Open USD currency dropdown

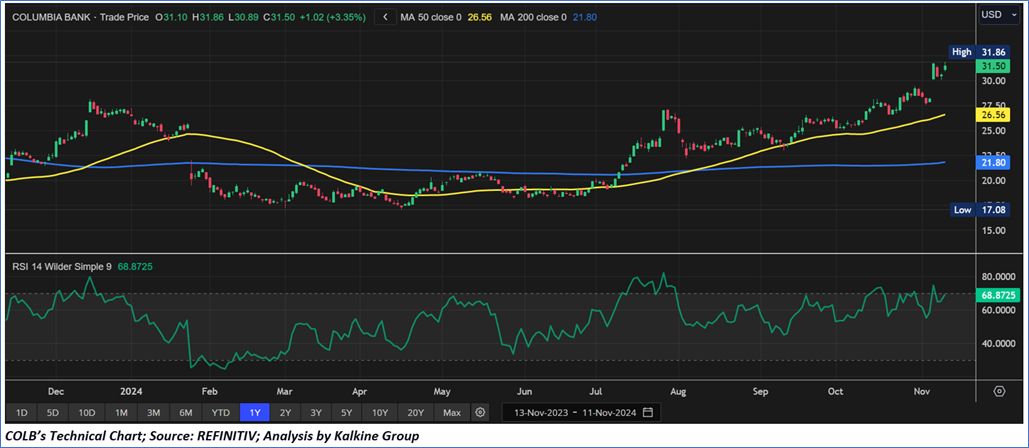coord(1001,14)
